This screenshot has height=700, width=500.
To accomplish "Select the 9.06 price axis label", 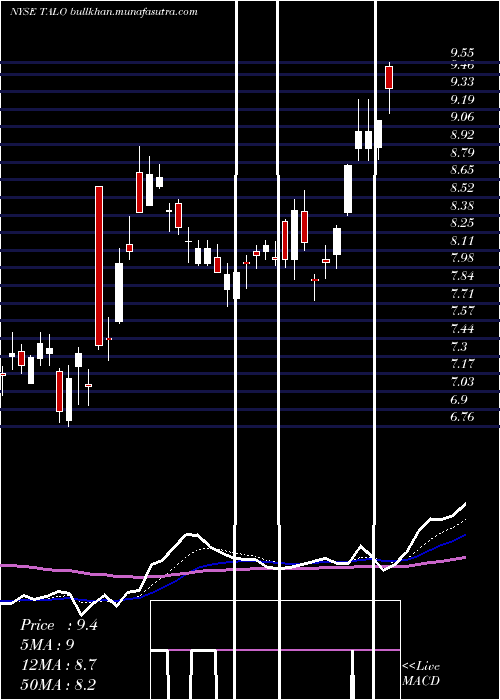I will click(x=462, y=117).
